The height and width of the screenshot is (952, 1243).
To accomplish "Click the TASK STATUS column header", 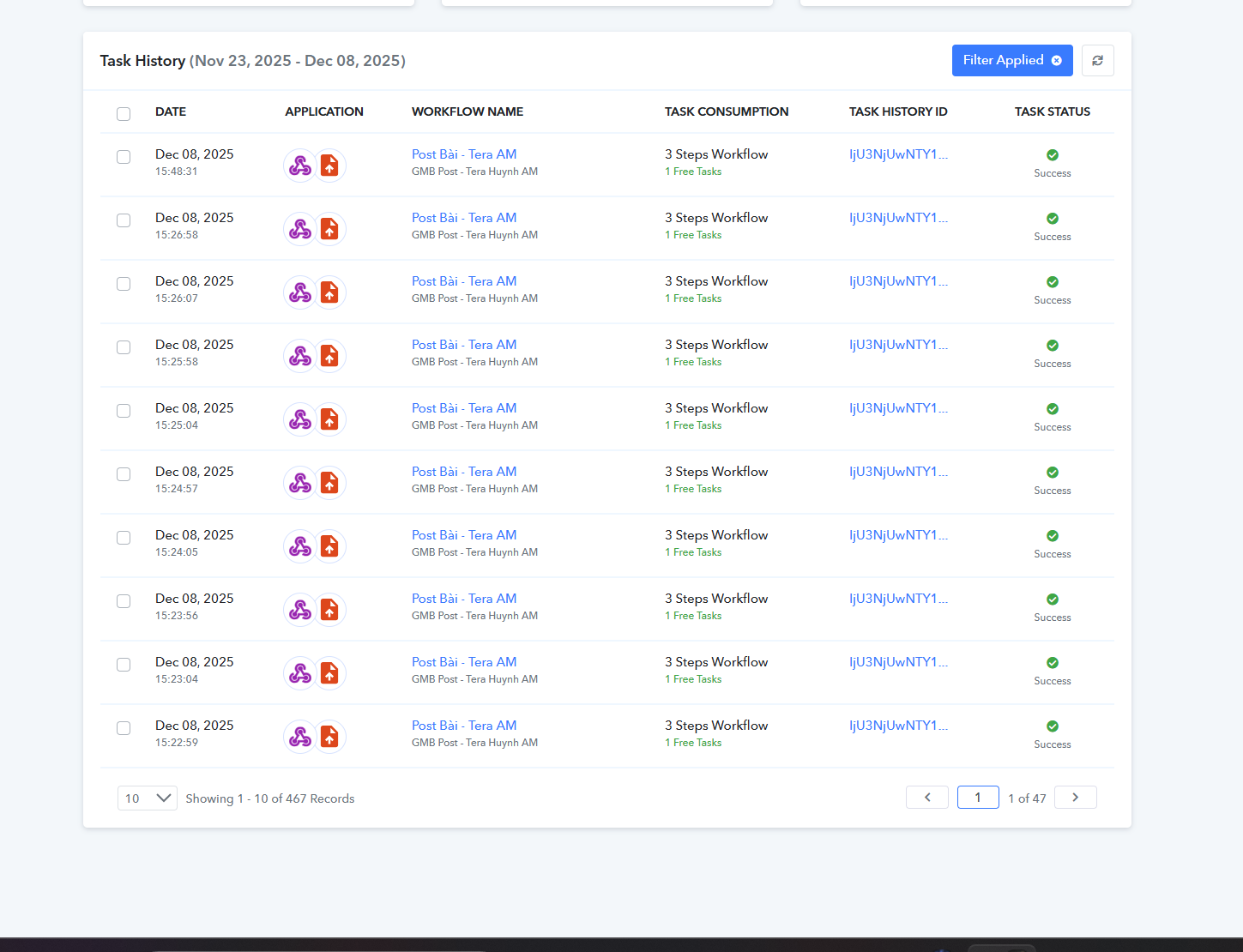I will [x=1052, y=112].
